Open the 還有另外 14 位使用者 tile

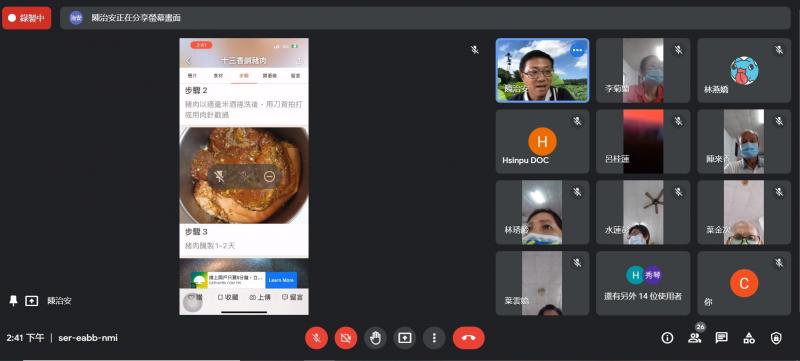pyautogui.click(x=643, y=283)
